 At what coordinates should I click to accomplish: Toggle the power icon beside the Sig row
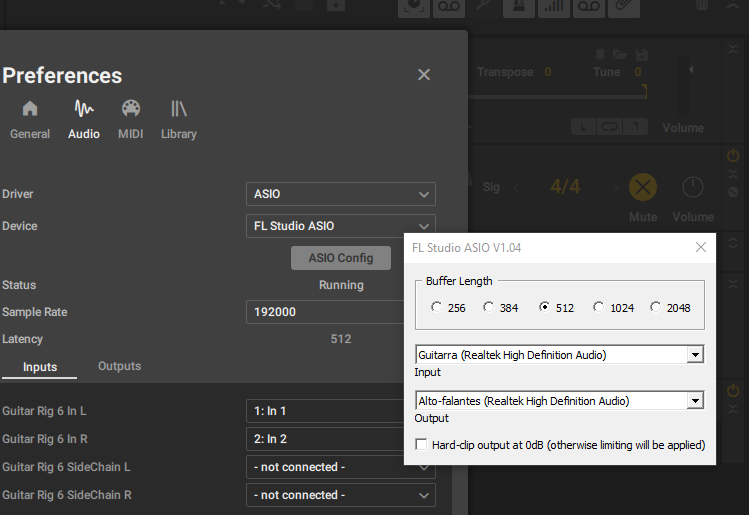tap(733, 155)
